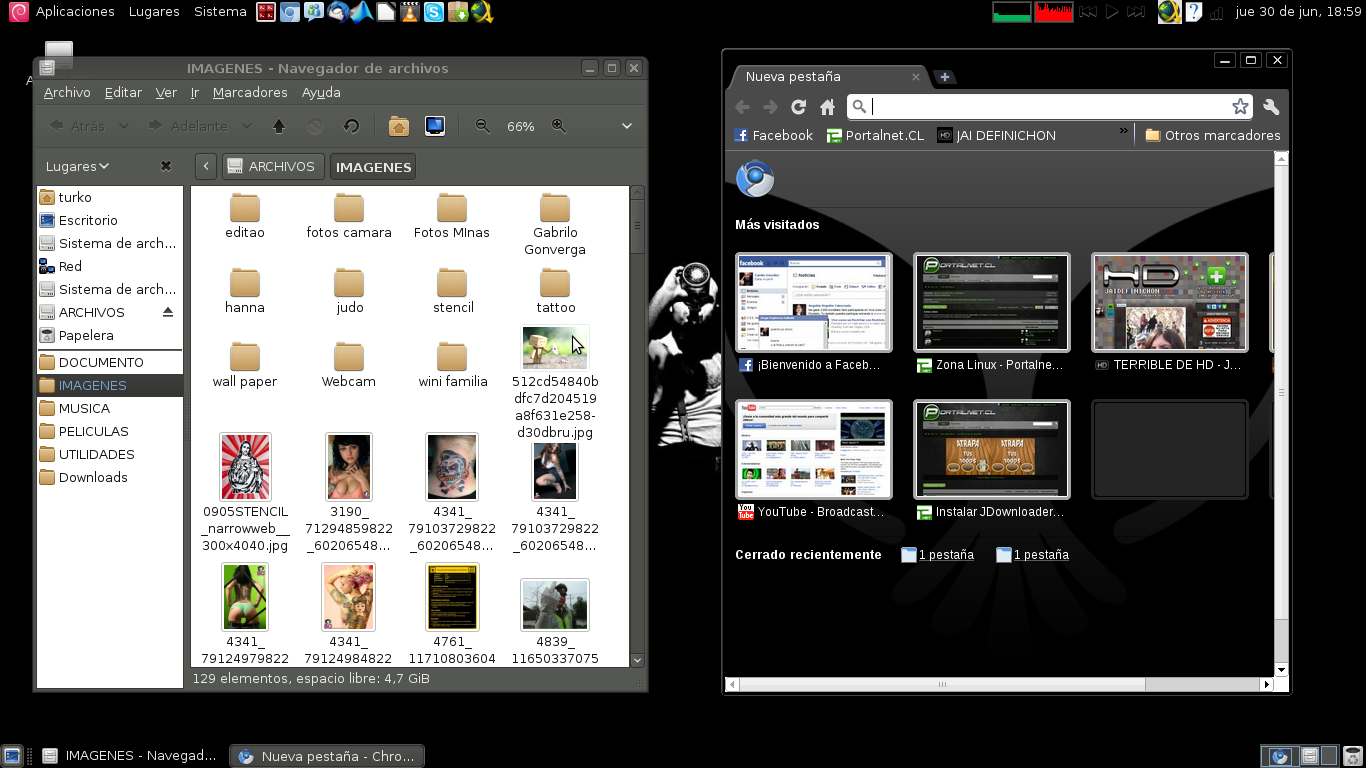
Task: Close the Nueva pestaña tab
Action: (x=915, y=77)
